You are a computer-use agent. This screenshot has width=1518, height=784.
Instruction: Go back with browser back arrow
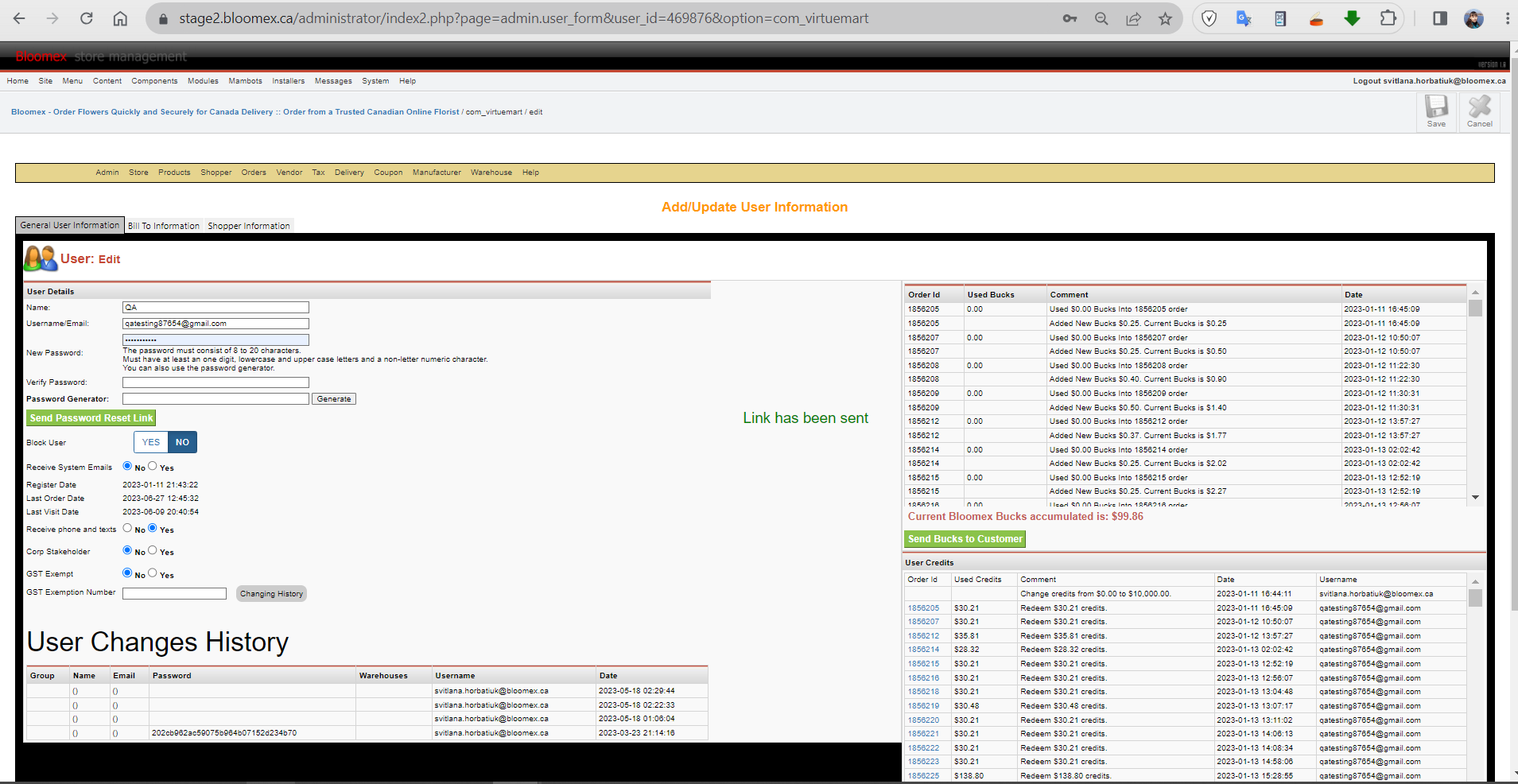coord(19,18)
